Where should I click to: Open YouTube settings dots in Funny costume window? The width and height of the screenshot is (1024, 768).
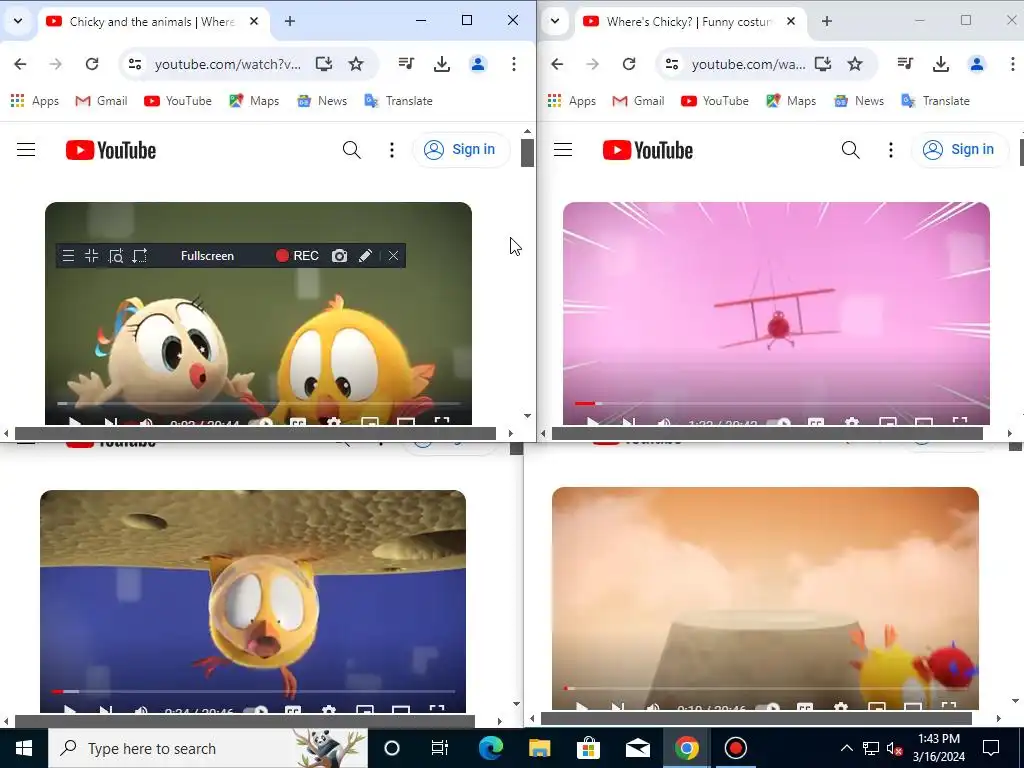(891, 150)
